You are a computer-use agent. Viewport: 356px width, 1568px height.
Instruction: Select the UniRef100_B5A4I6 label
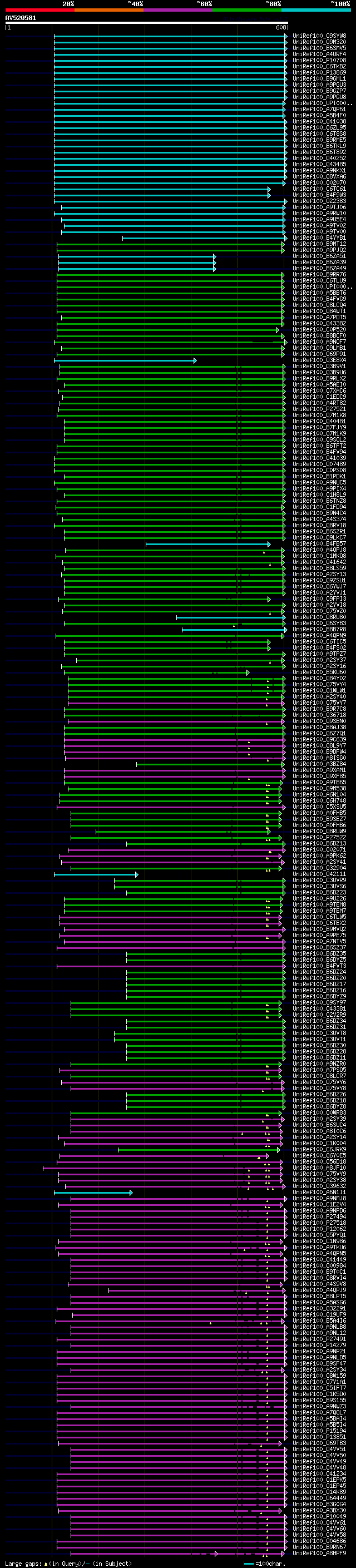click(x=319, y=1321)
